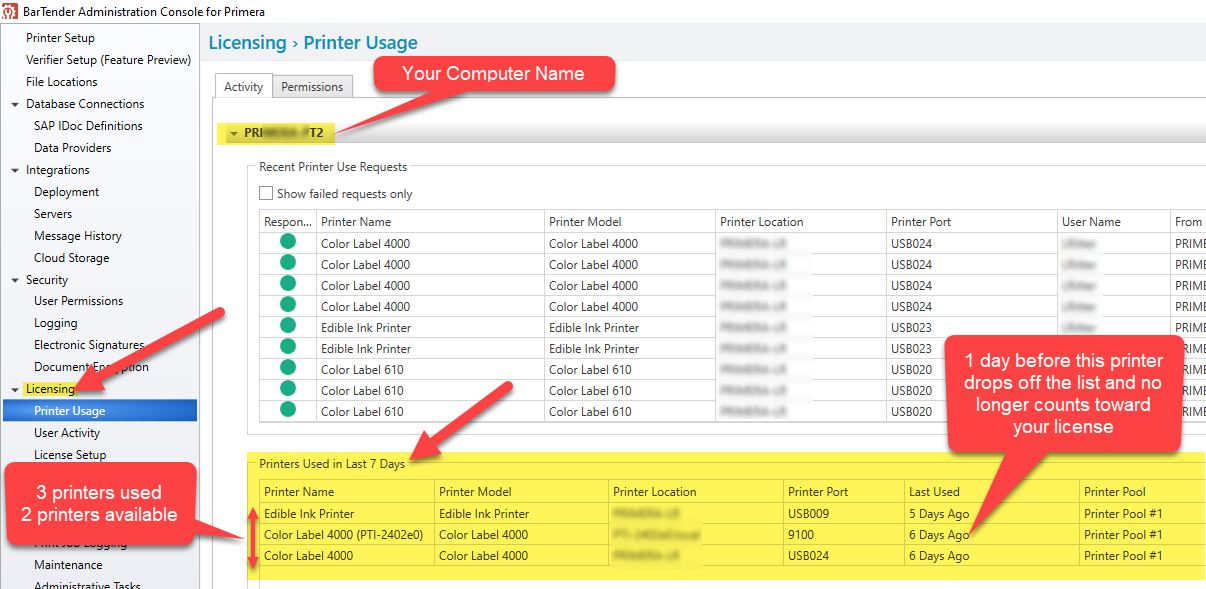Enable the Show failed requests only checkbox

(266, 194)
